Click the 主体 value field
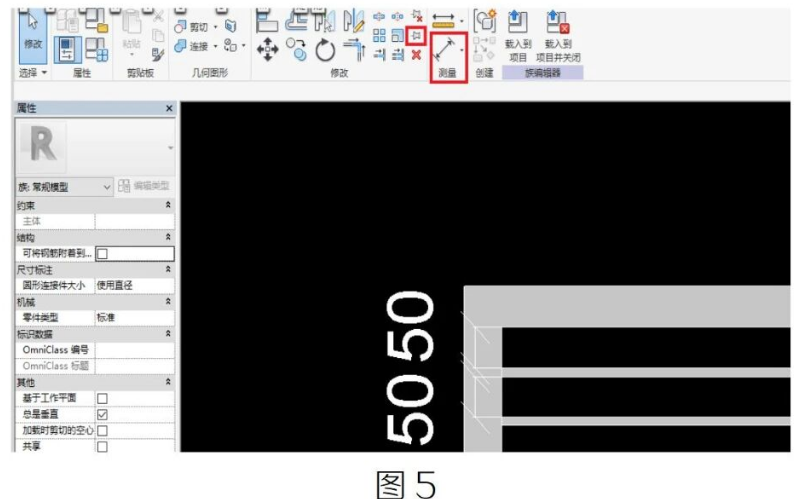 [135, 221]
